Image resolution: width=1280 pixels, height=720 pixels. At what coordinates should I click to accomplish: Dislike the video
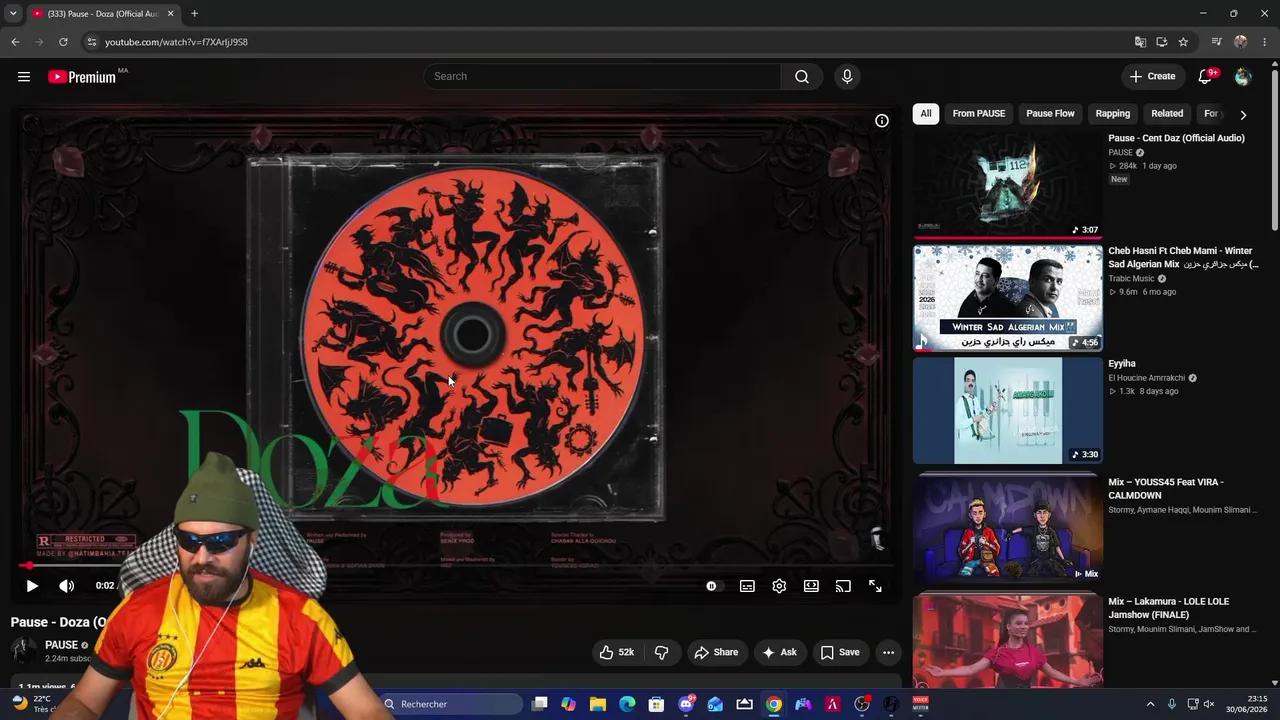[661, 652]
